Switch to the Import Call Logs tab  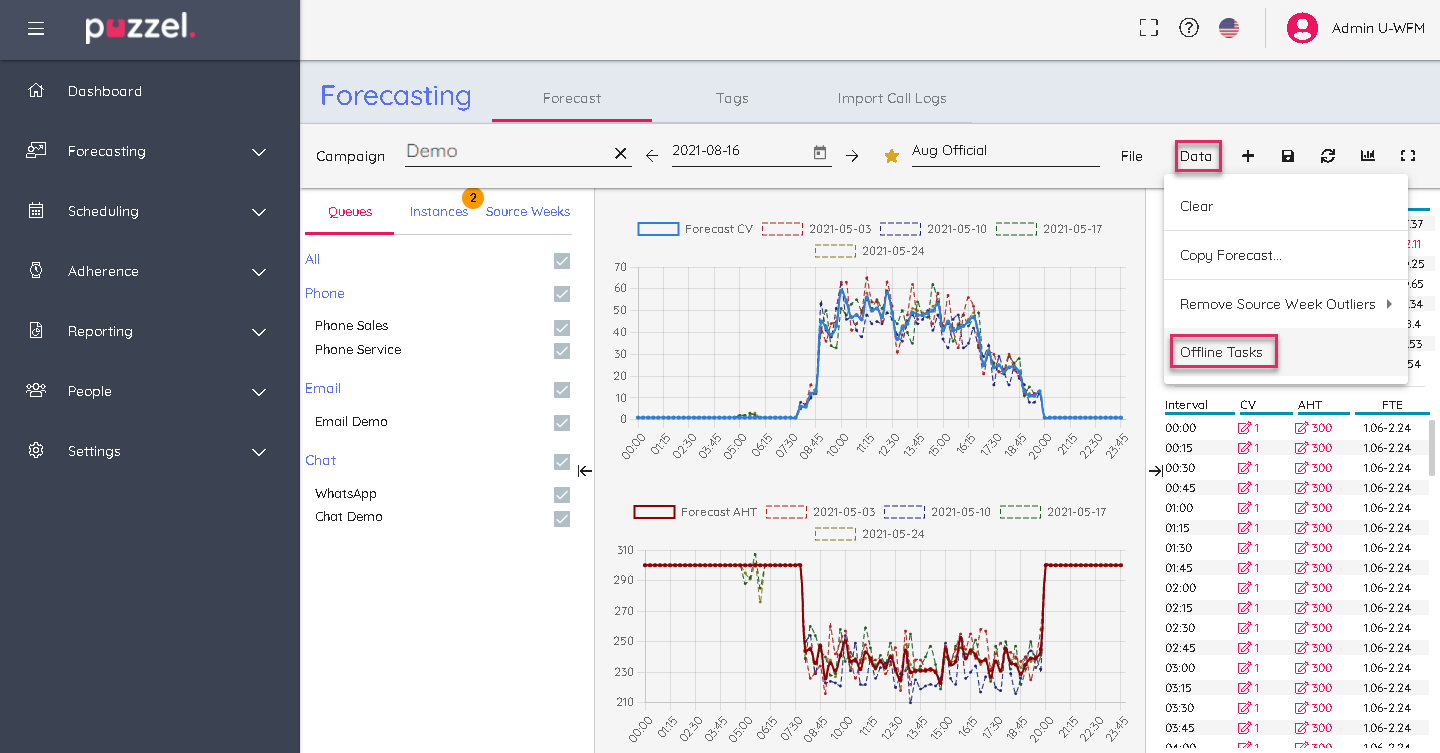[891, 98]
